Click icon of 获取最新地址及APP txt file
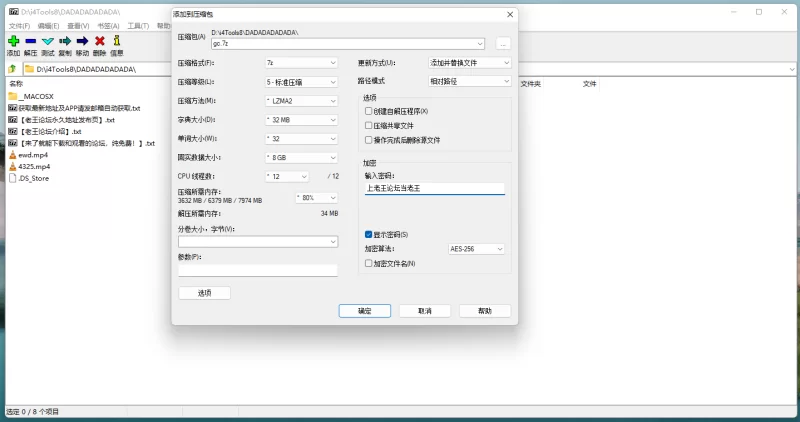Image resolution: width=800 pixels, height=422 pixels. [x=13, y=108]
